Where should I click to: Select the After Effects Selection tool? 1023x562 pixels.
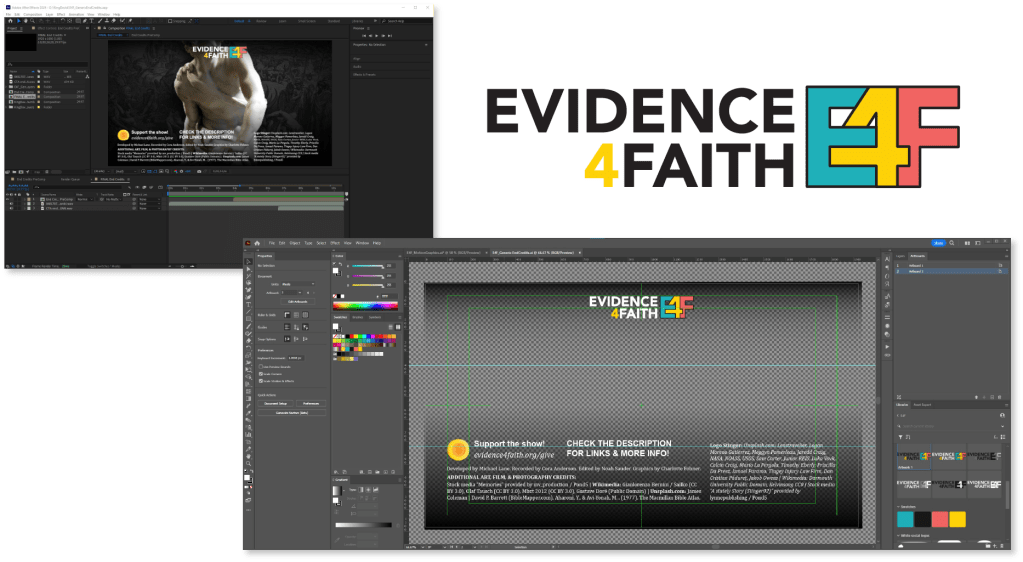click(19, 21)
